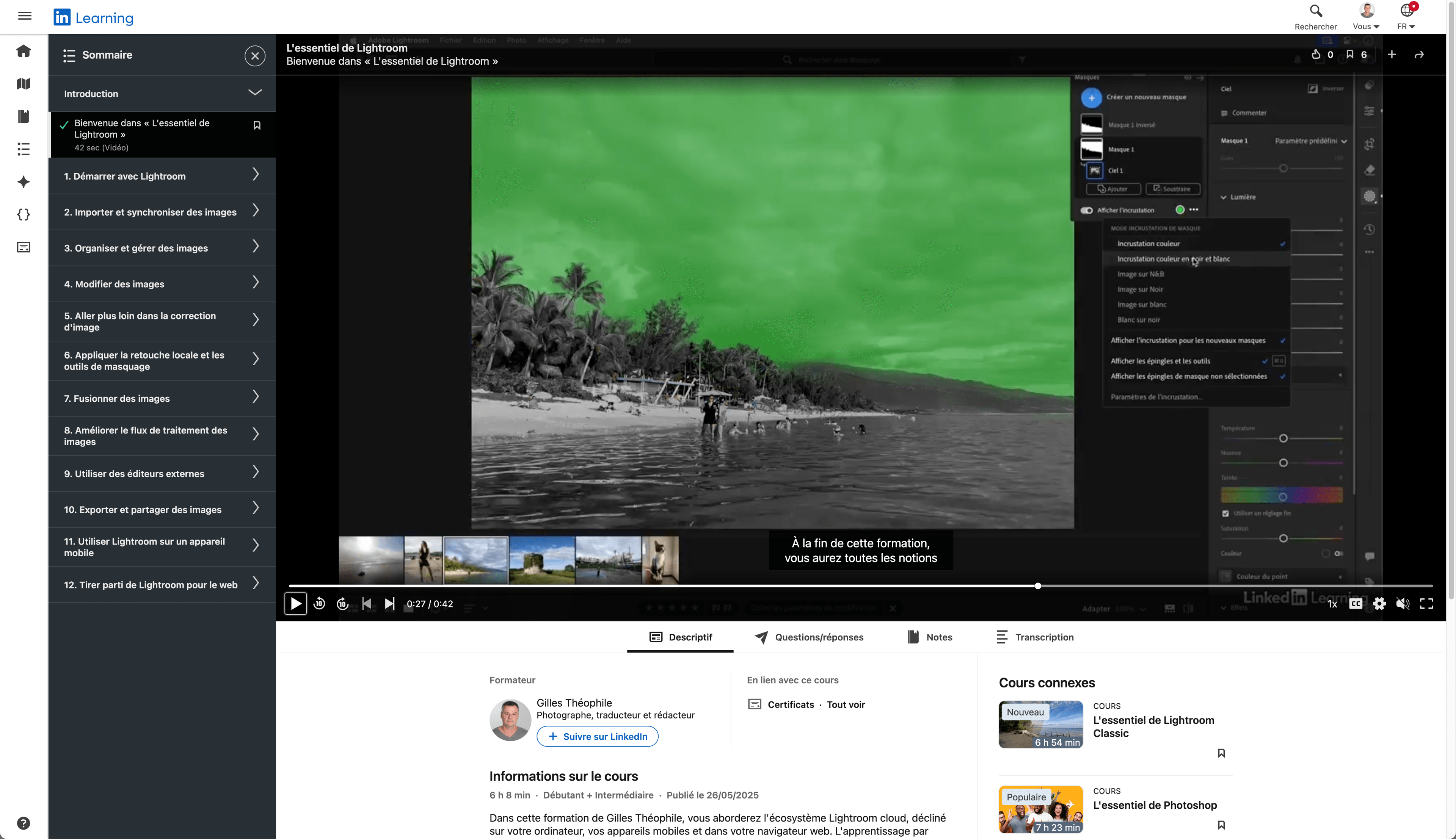Expand 4. Modifier des images
Viewport: 1456px width, 839px height.
(162, 284)
